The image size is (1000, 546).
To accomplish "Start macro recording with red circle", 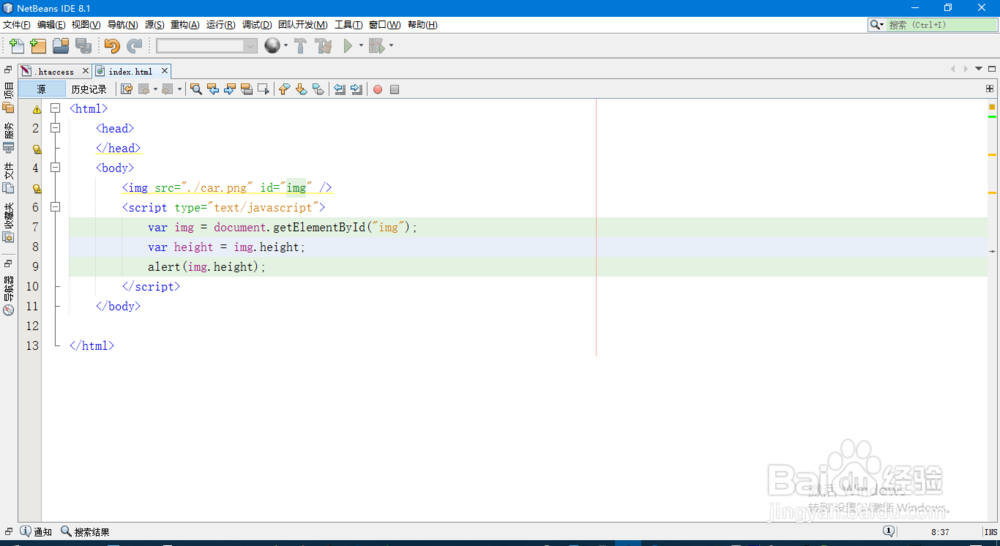I will [x=378, y=89].
